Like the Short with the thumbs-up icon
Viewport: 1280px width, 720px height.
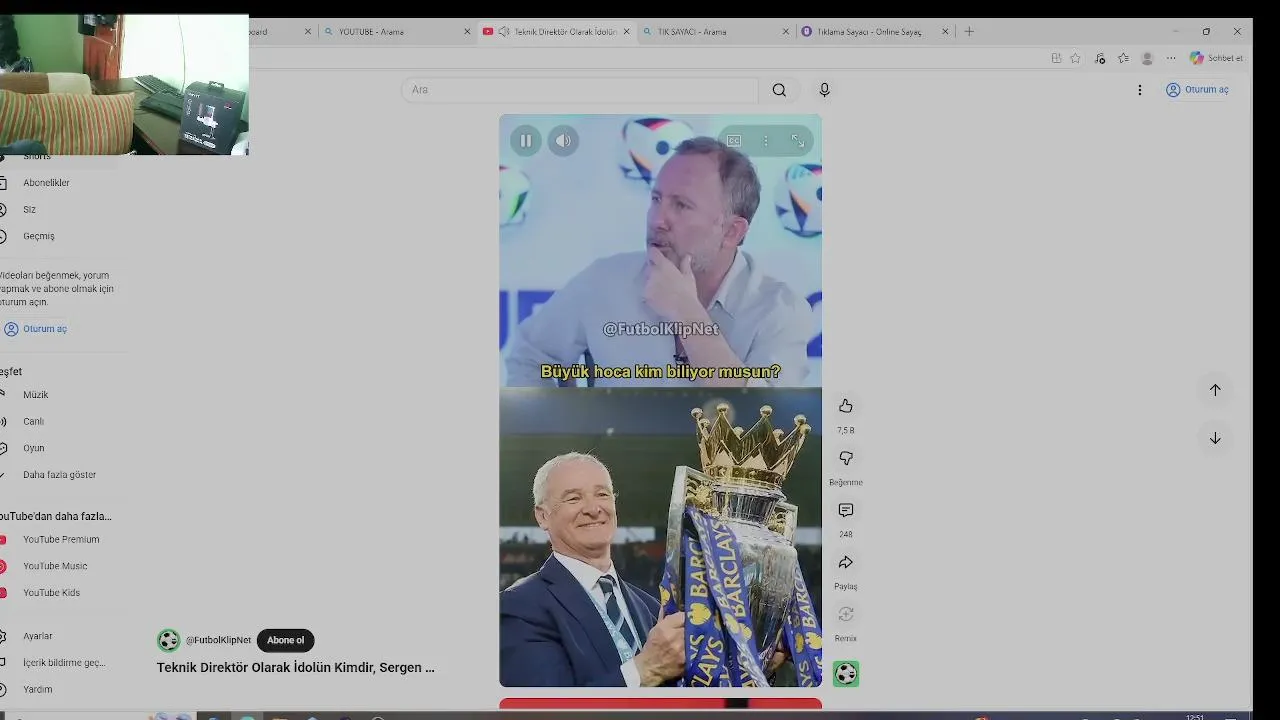coord(846,406)
